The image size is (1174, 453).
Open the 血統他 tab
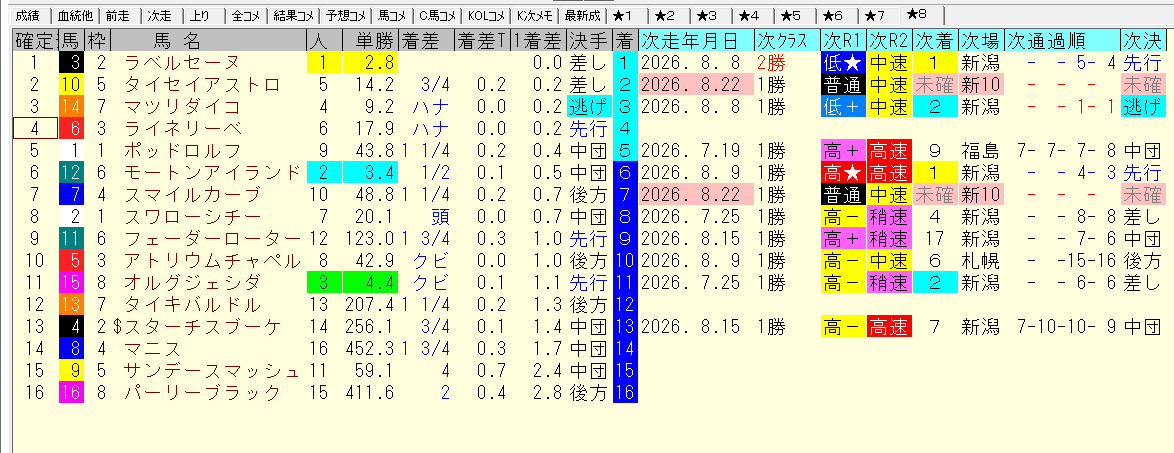(76, 15)
